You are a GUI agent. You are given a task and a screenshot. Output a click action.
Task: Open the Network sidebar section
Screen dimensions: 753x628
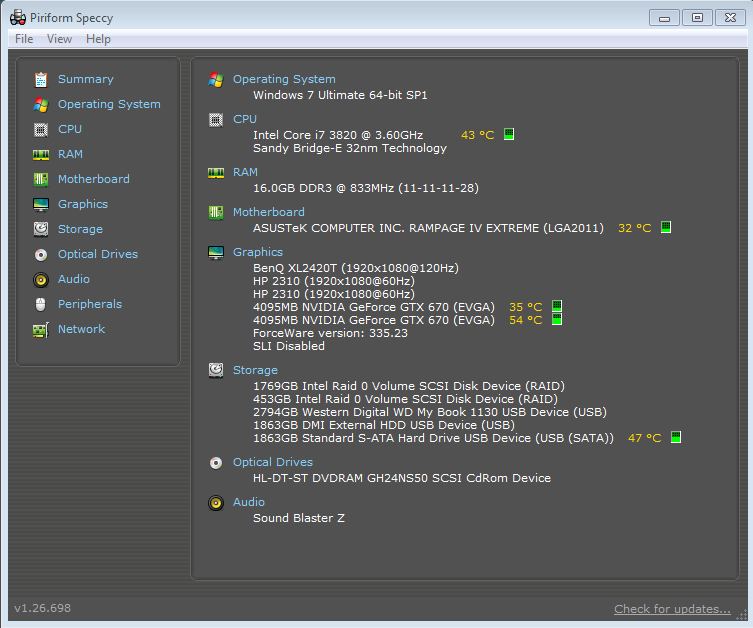(x=82, y=329)
